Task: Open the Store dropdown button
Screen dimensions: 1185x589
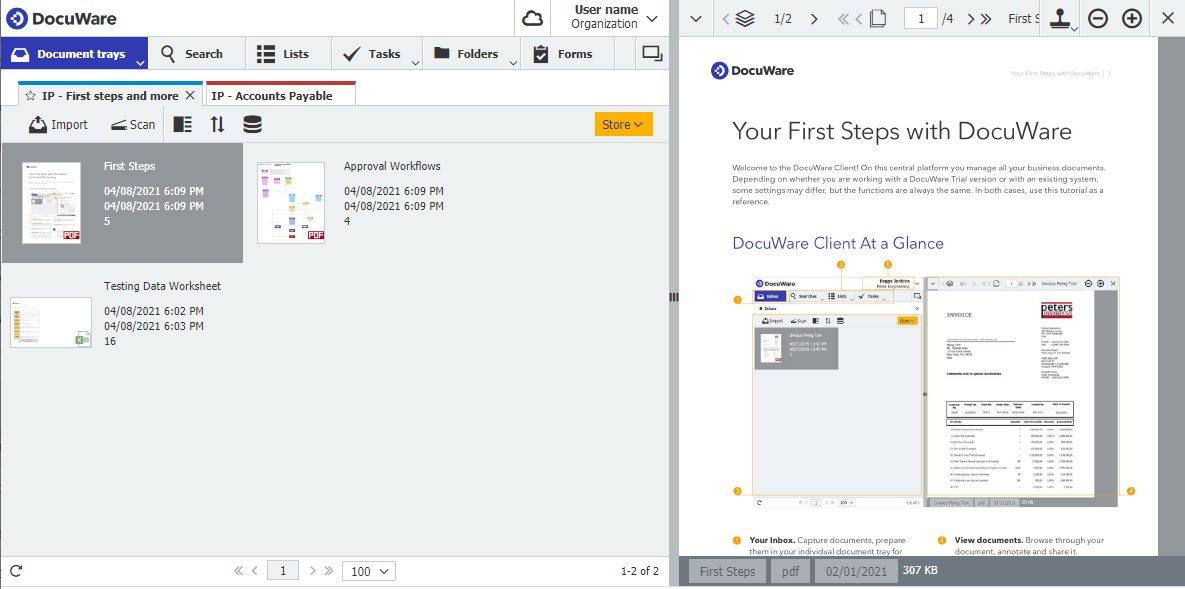Action: (623, 123)
